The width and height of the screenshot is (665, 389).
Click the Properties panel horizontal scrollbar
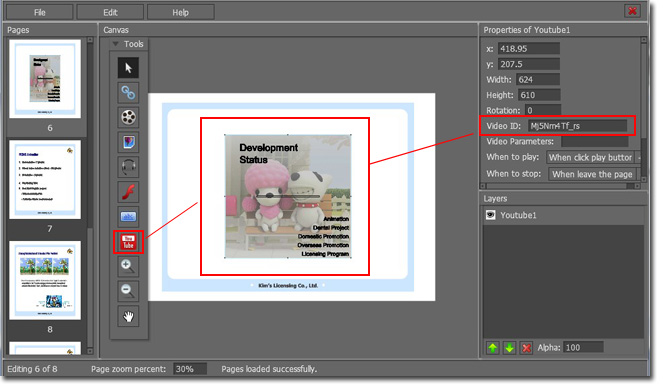tap(559, 186)
